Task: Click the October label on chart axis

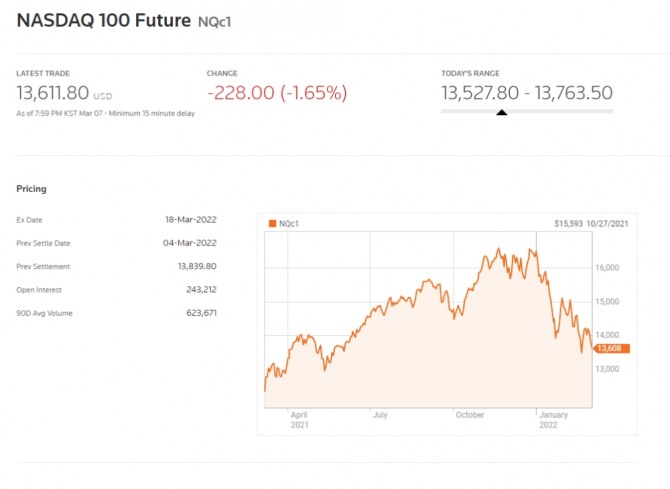Action: coord(469,413)
